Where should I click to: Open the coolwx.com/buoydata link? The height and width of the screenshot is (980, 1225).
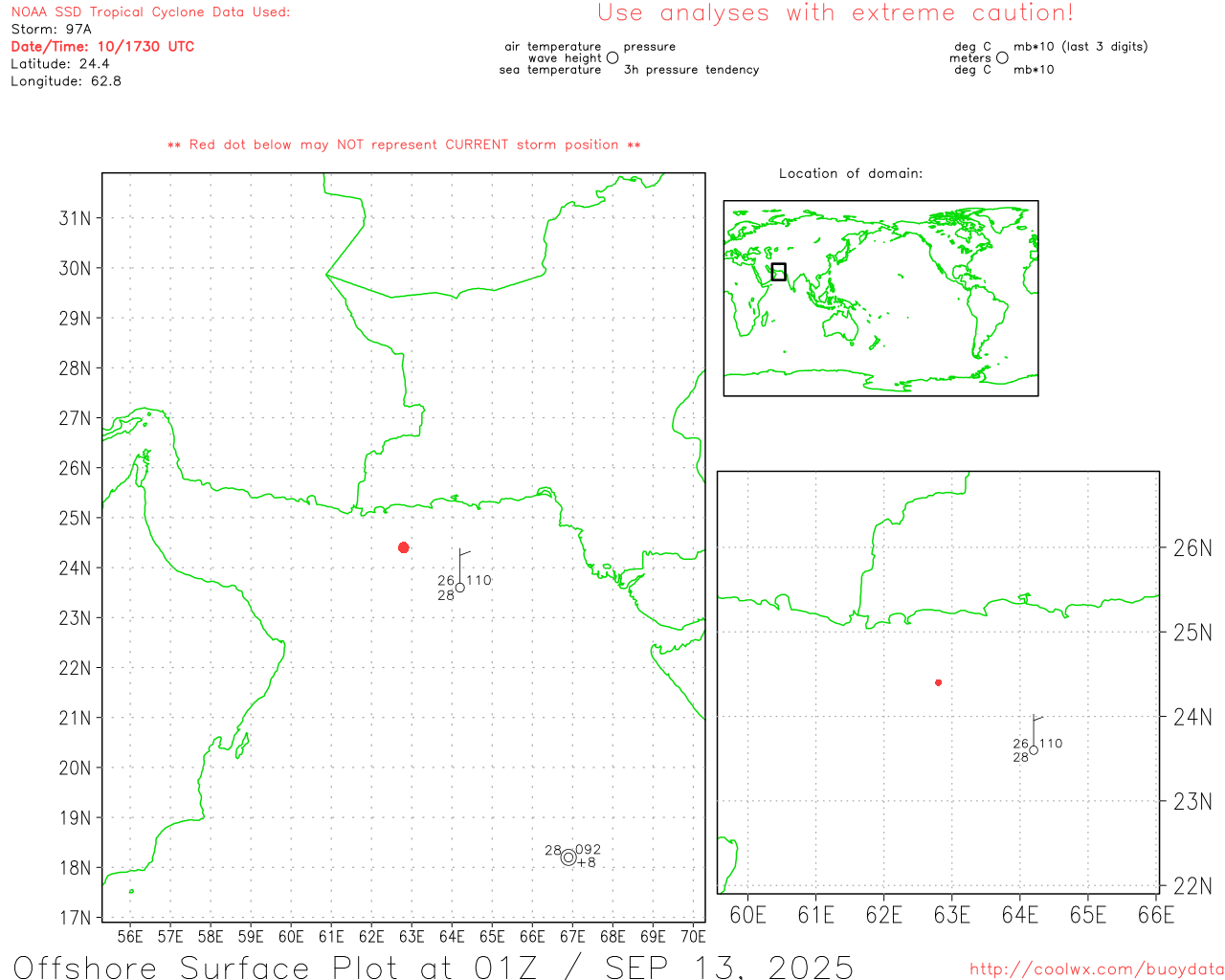(1097, 969)
